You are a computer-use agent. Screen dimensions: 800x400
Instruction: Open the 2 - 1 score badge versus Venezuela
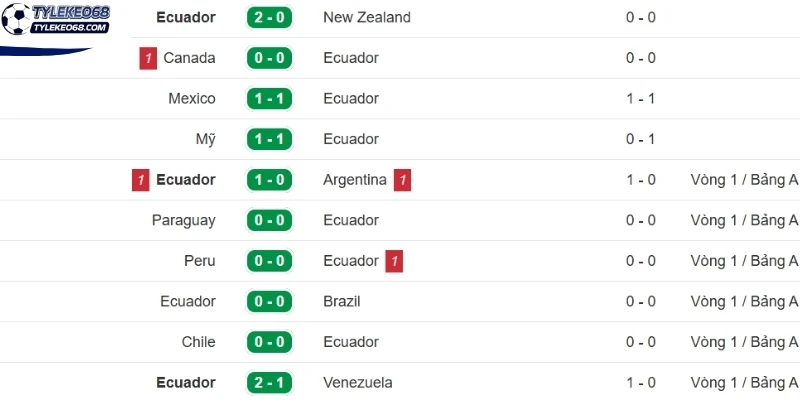click(x=269, y=383)
